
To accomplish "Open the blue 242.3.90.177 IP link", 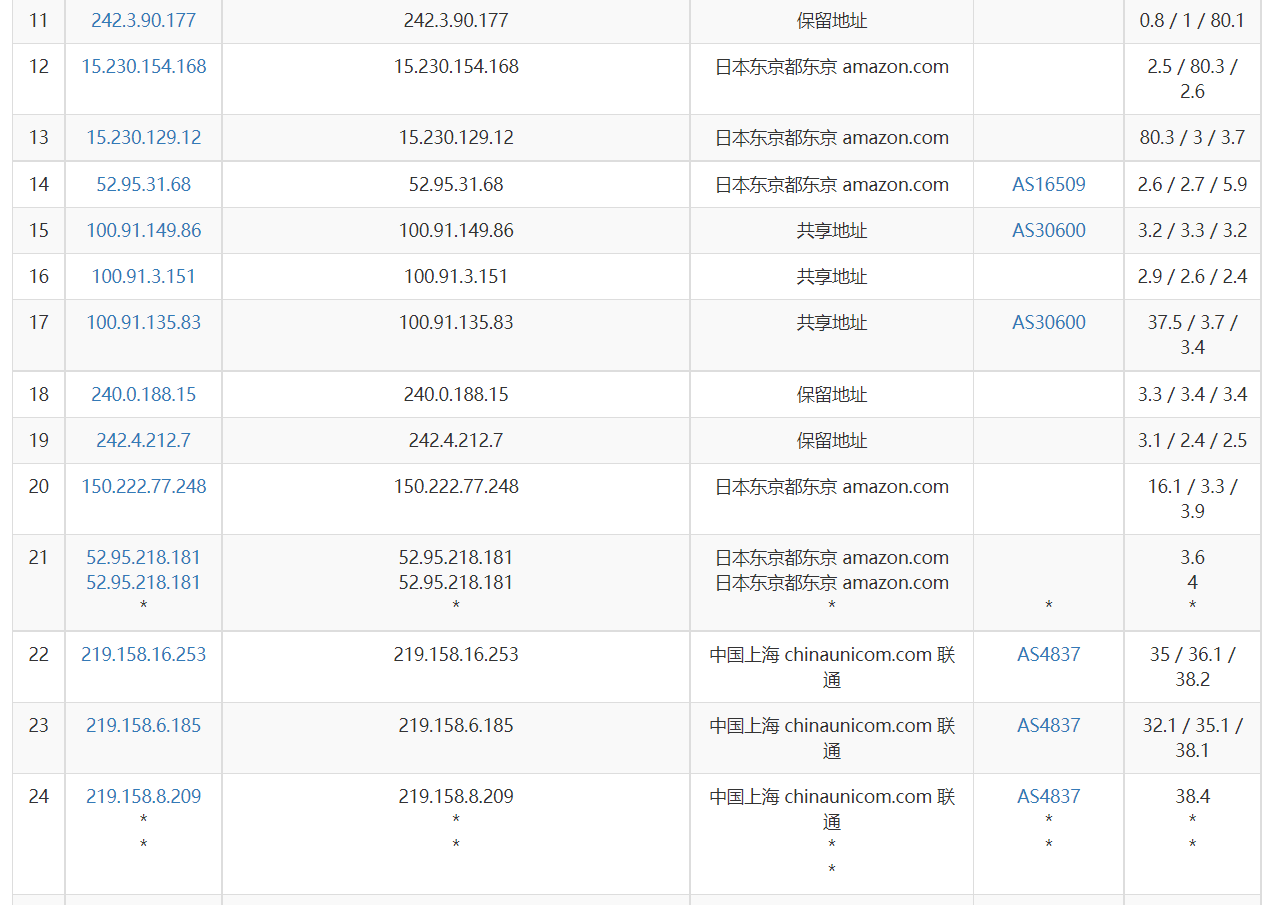I will pos(143,20).
